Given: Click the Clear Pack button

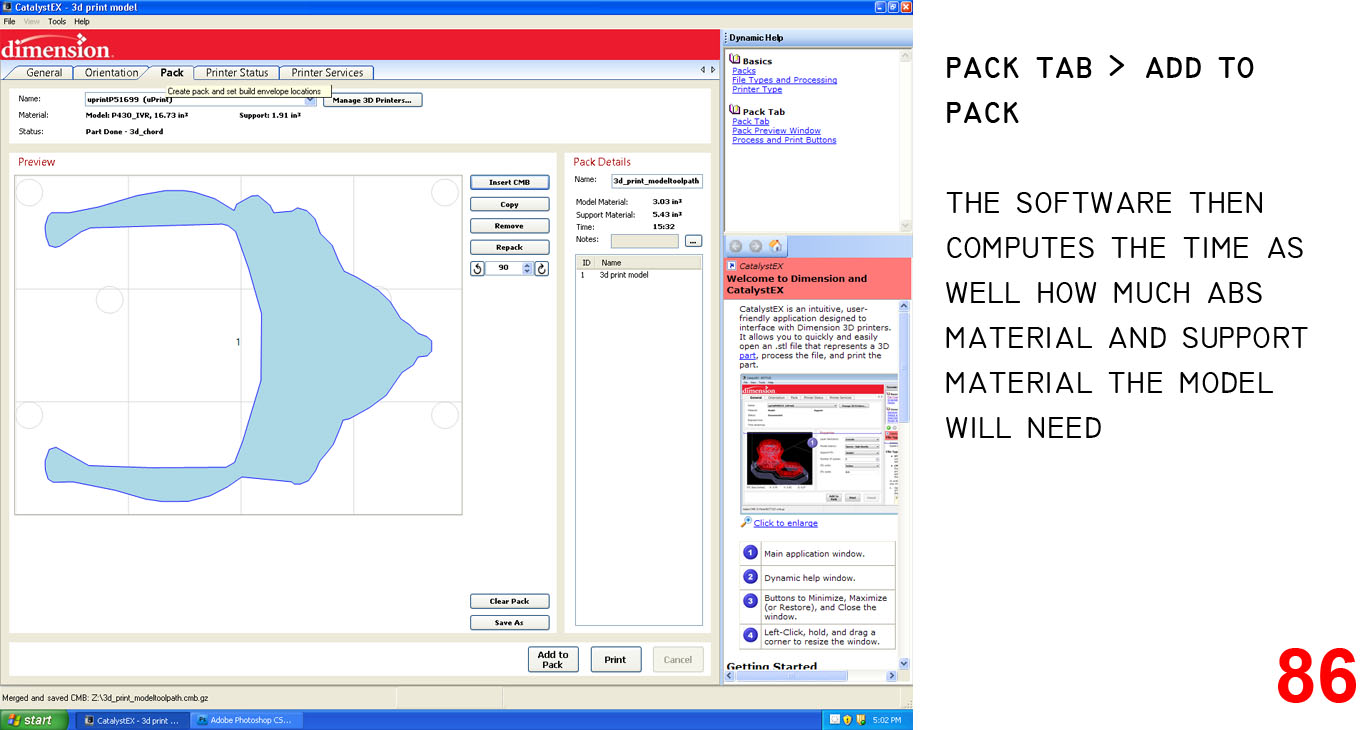Looking at the screenshot, I should (x=510, y=601).
